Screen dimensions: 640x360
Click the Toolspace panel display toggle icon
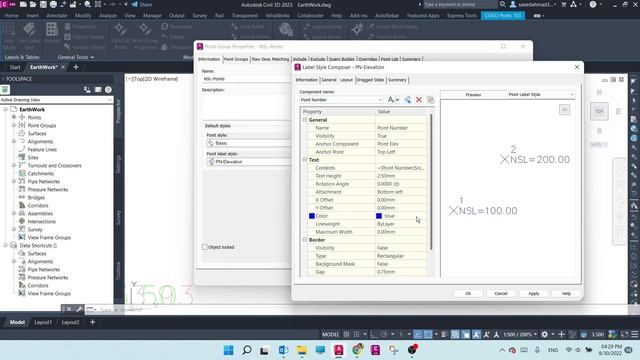click(x=98, y=89)
